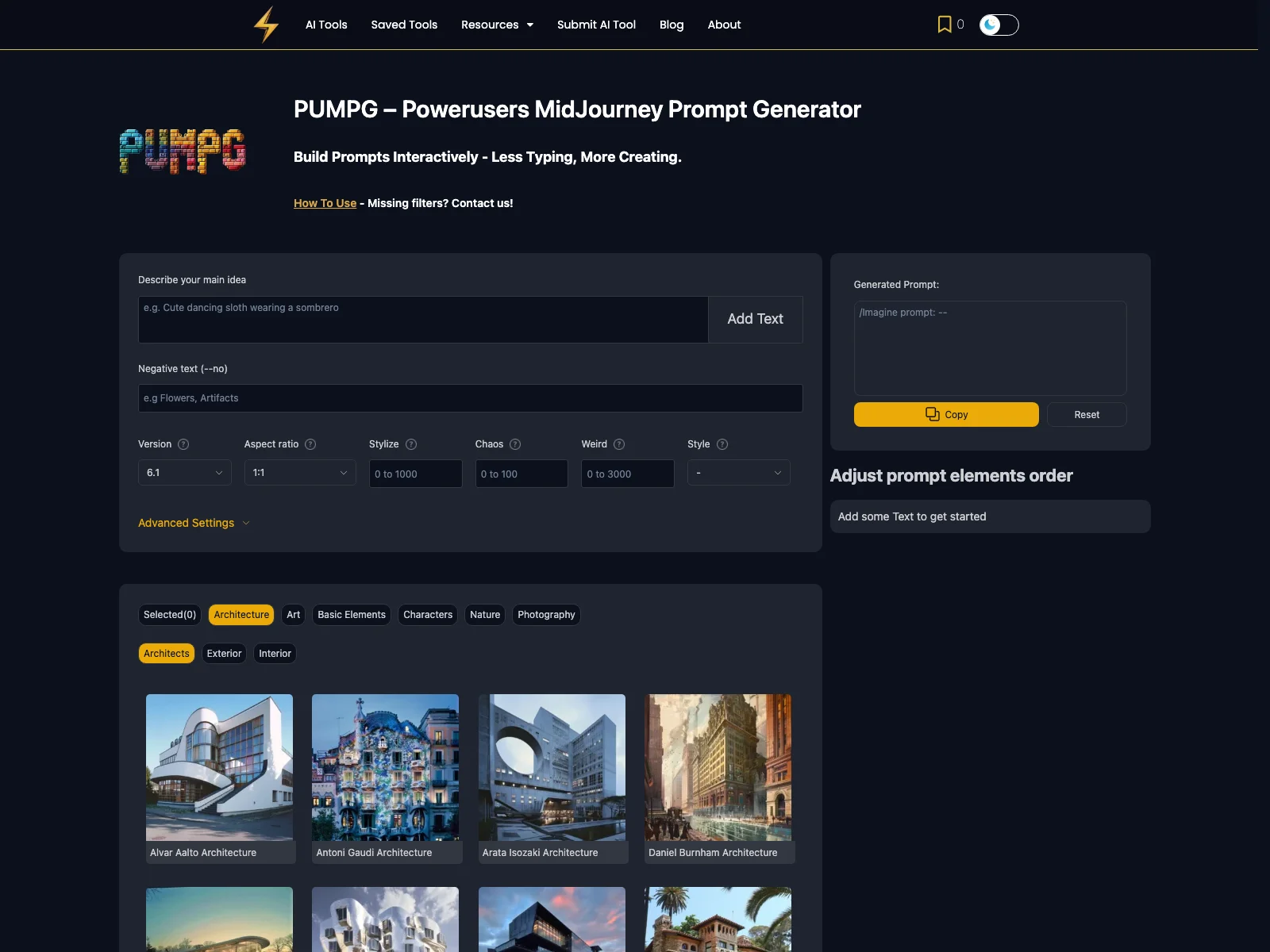The height and width of the screenshot is (952, 1270).
Task: Reset the generated prompt
Action: pyautogui.click(x=1087, y=414)
